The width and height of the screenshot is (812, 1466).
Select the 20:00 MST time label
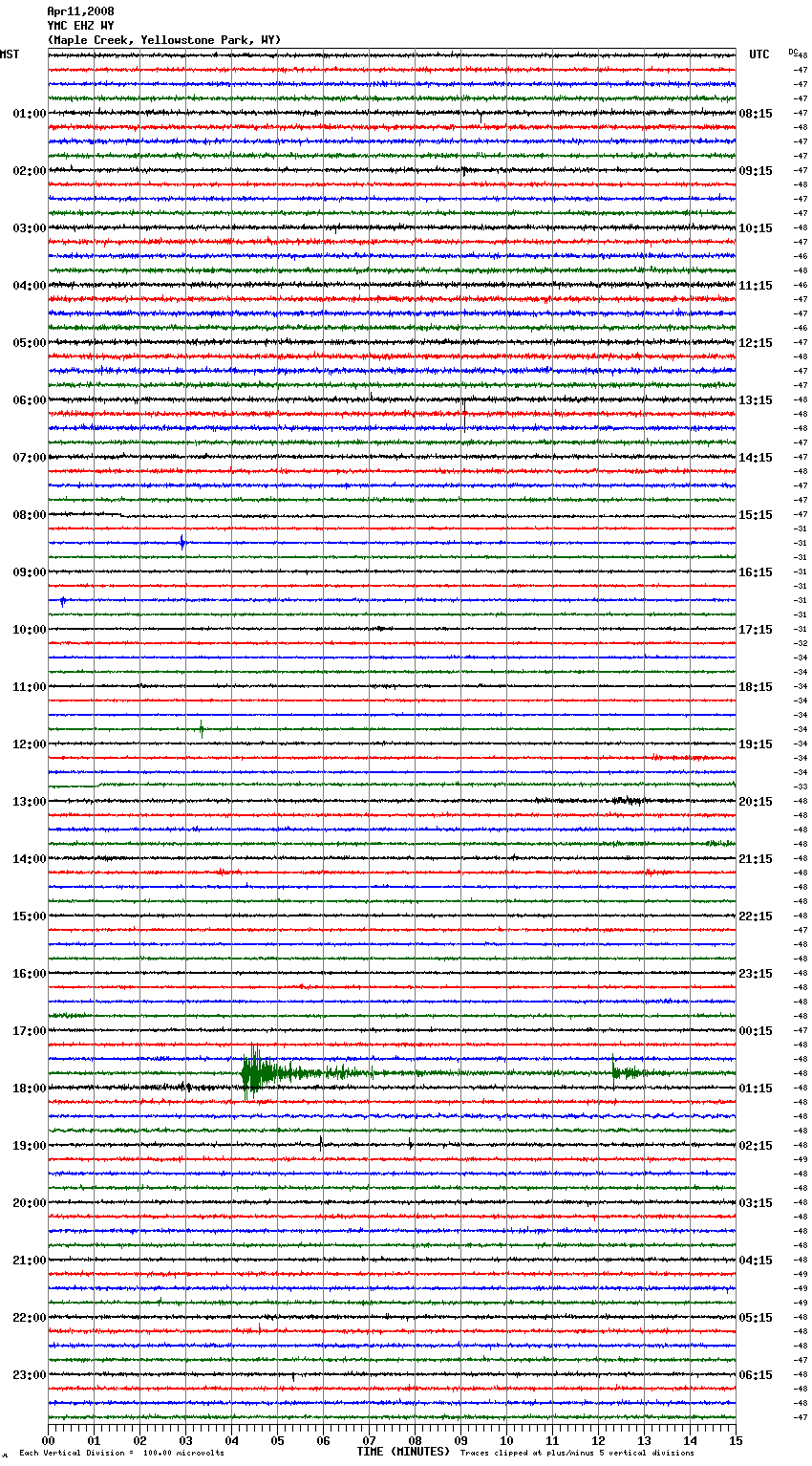30,1203
